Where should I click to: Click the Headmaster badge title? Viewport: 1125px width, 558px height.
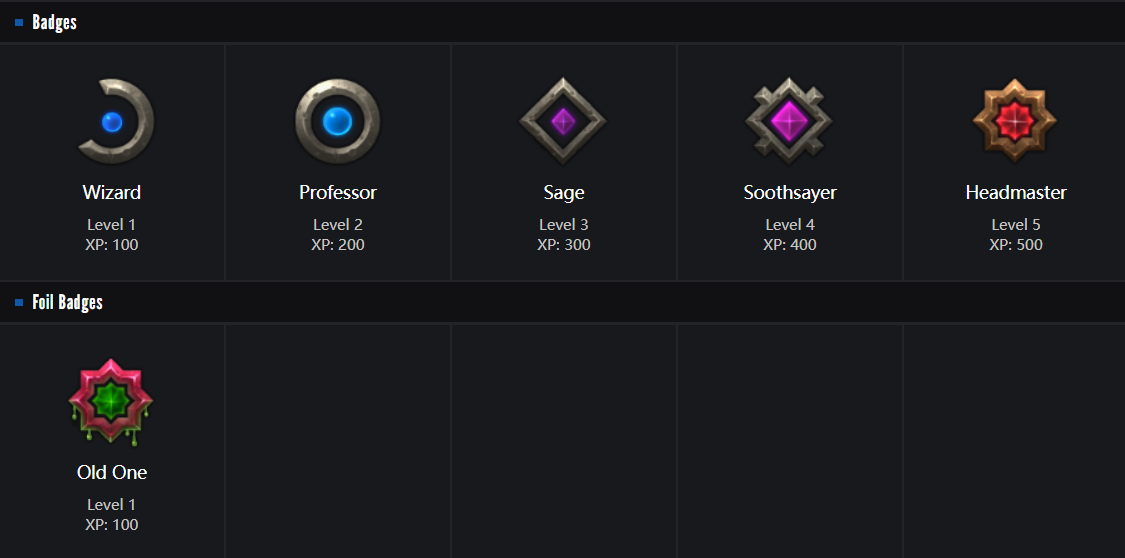(1016, 193)
